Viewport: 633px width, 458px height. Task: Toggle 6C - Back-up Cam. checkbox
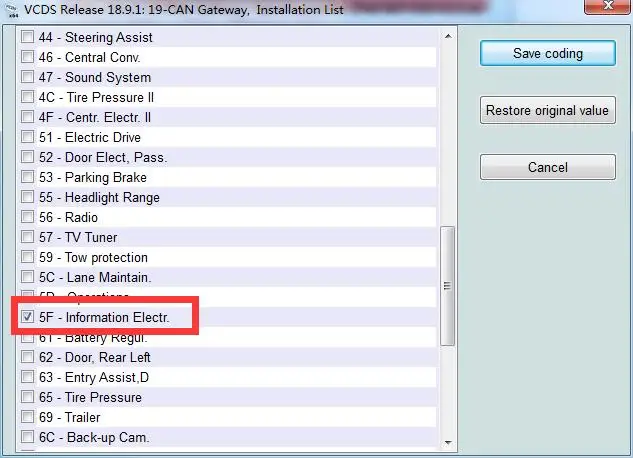pyautogui.click(x=27, y=437)
